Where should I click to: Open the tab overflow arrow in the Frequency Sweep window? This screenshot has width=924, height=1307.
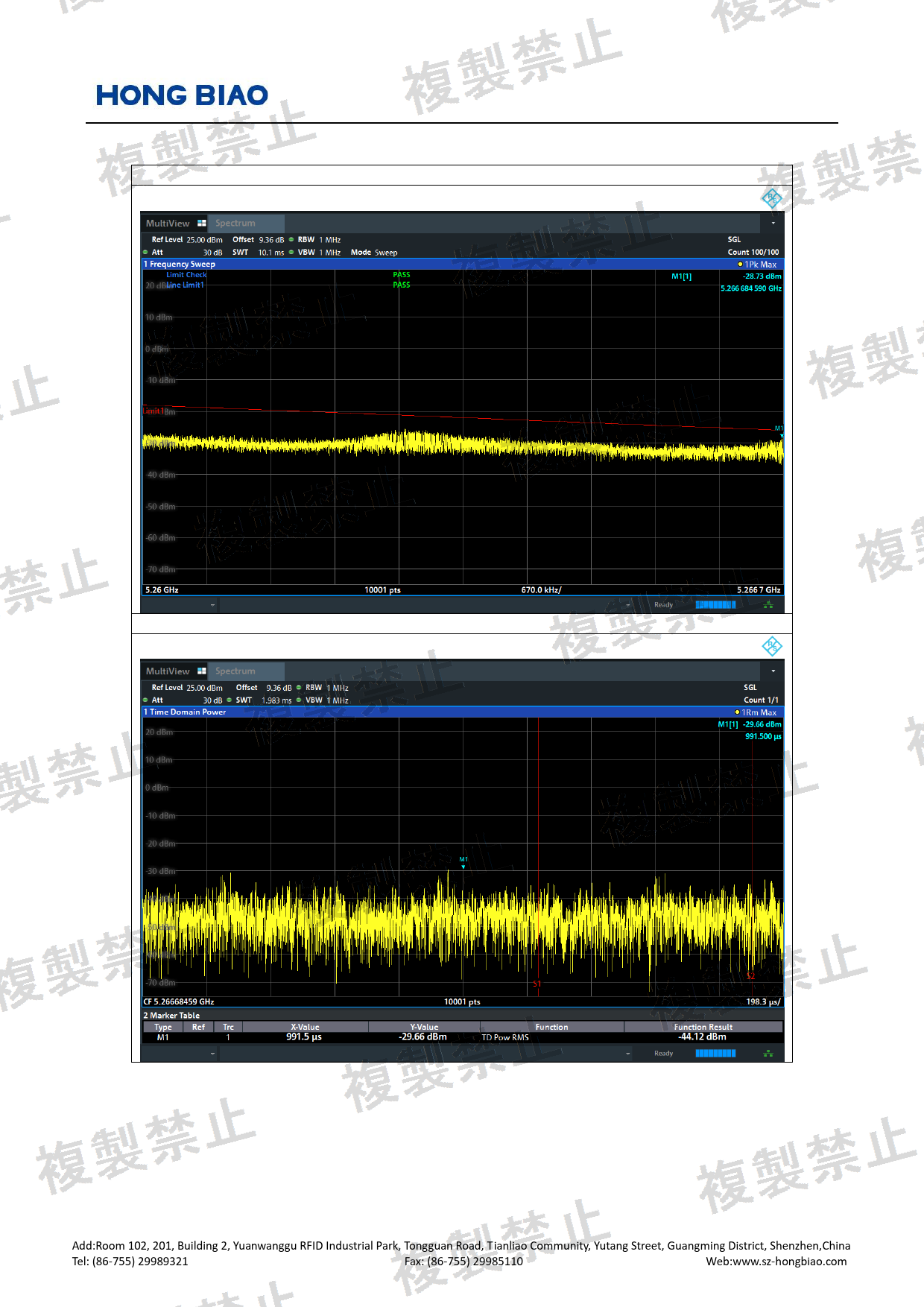pyautogui.click(x=773, y=223)
